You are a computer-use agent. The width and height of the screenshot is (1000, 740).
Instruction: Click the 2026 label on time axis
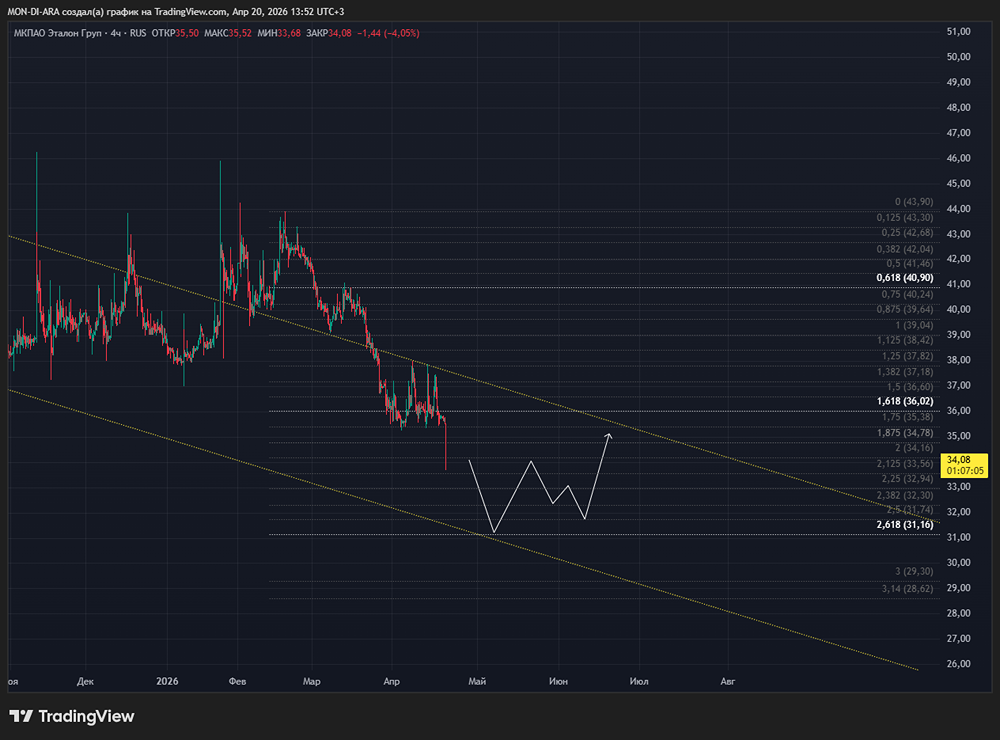pos(167,681)
